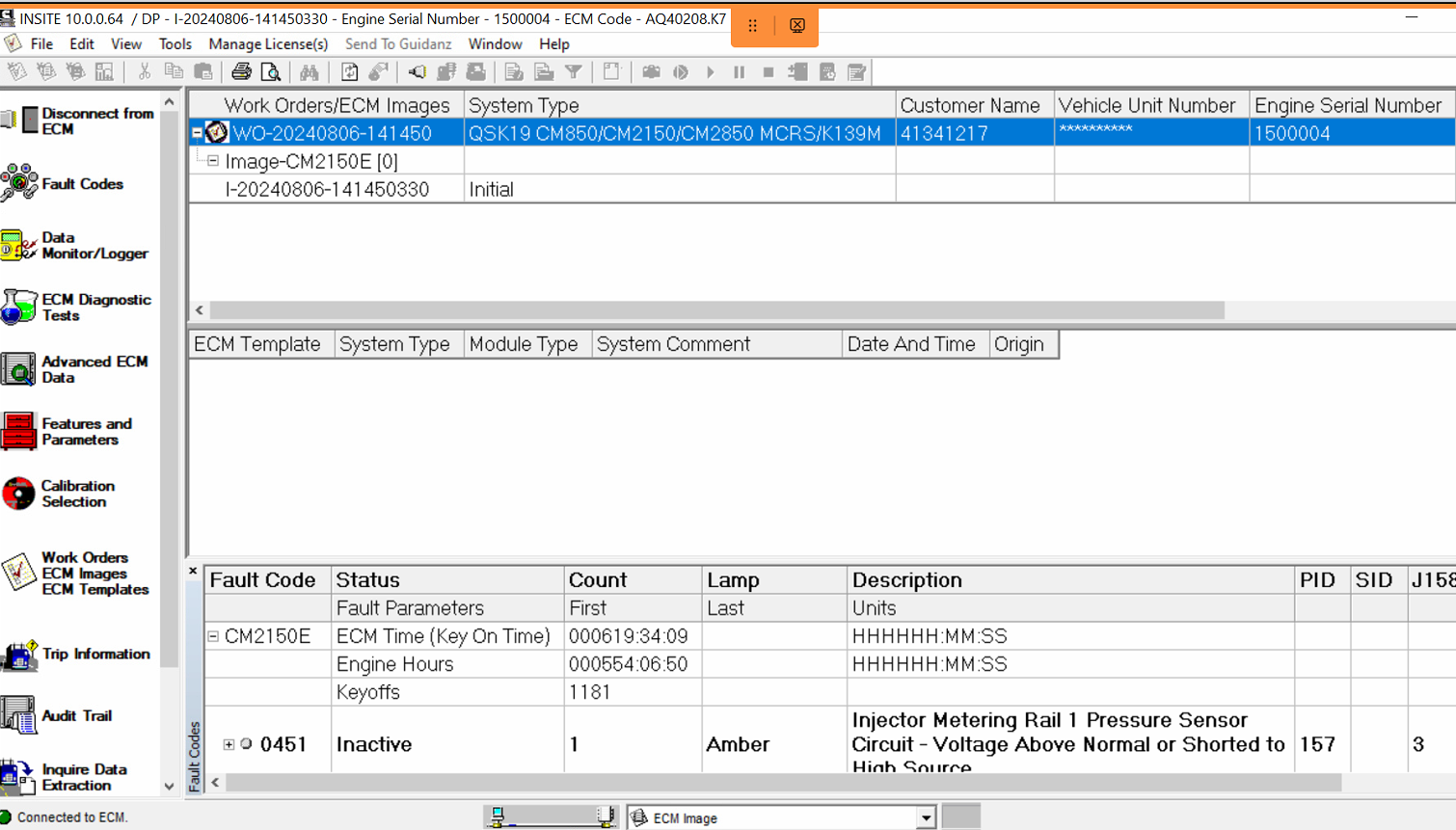Open Trip Information view
1456x830 pixels.
click(x=76, y=655)
